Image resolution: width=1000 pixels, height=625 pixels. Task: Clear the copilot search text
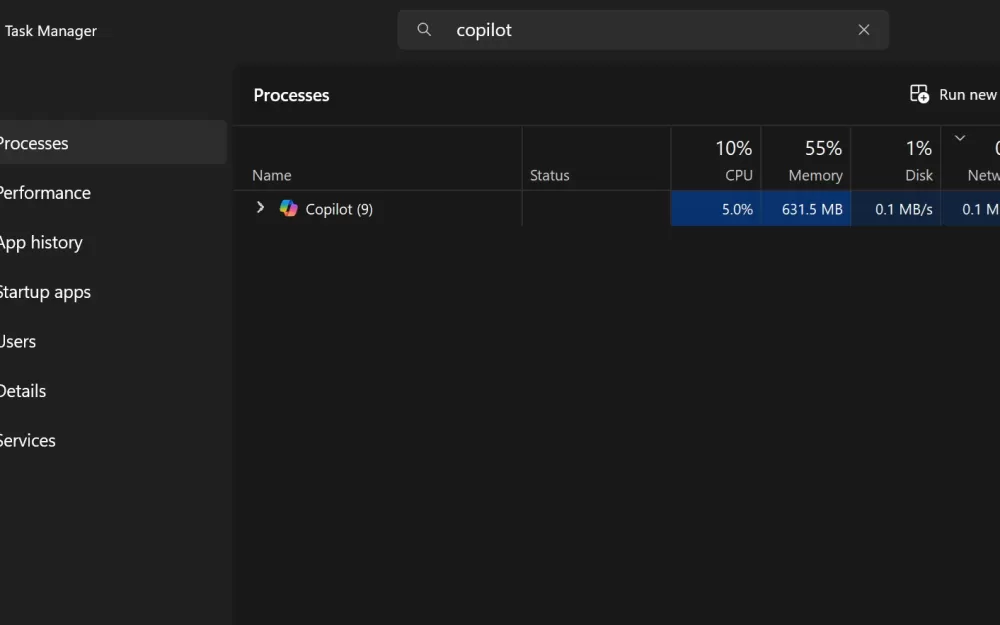pyautogui.click(x=864, y=30)
